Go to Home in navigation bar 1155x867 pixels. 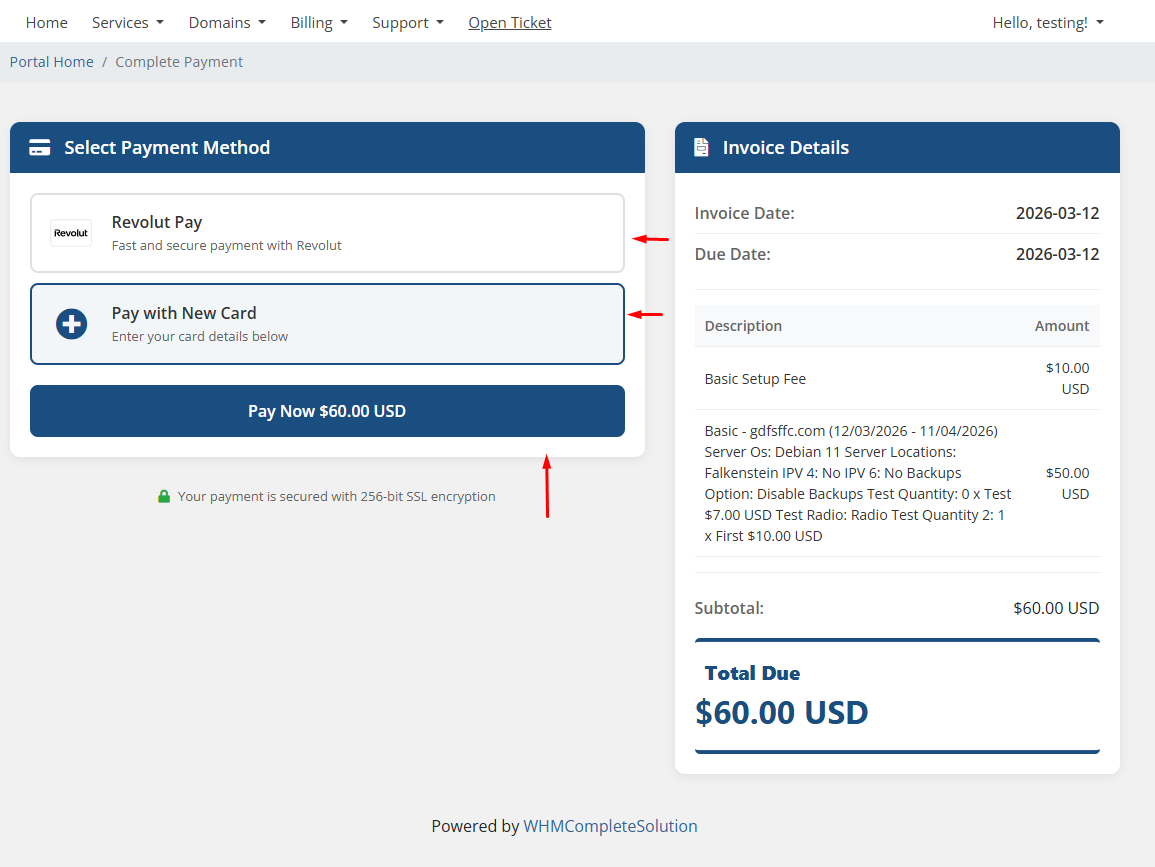47,22
